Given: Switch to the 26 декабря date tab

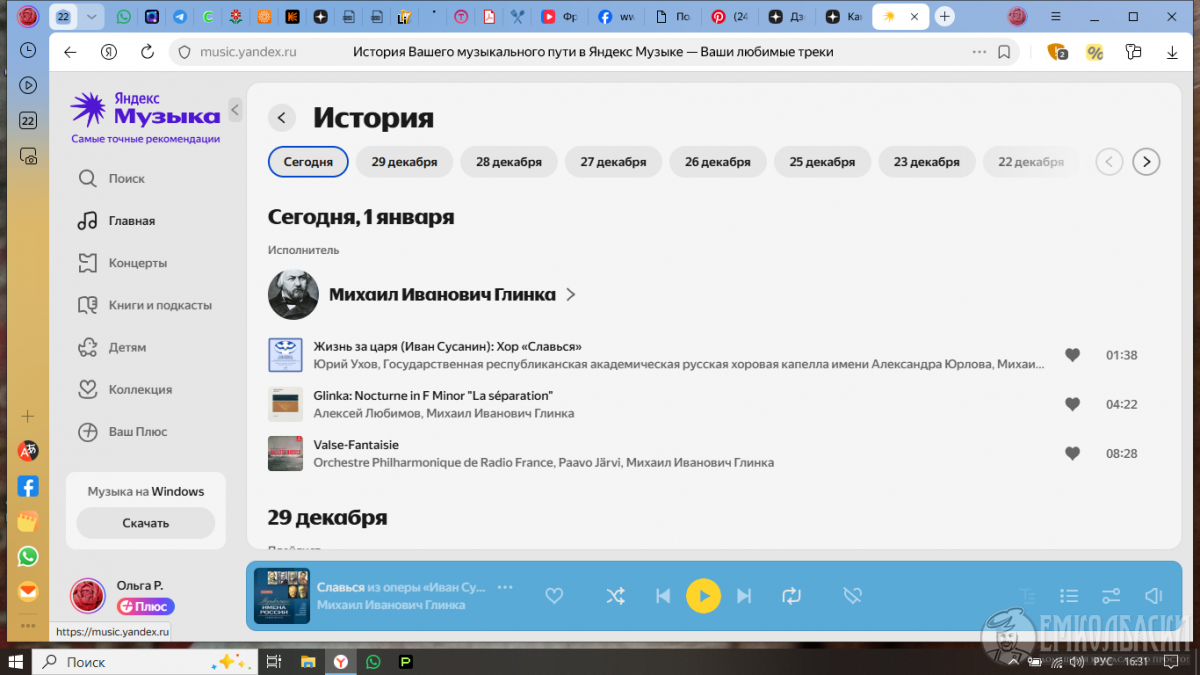Looking at the screenshot, I should click(717, 162).
